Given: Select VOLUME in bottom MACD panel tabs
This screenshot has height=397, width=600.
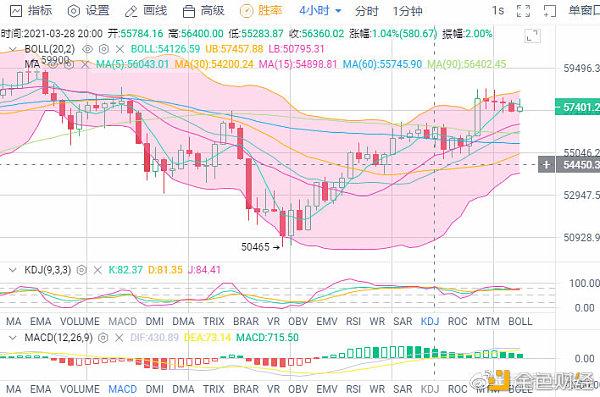Looking at the screenshot, I should point(80,389).
